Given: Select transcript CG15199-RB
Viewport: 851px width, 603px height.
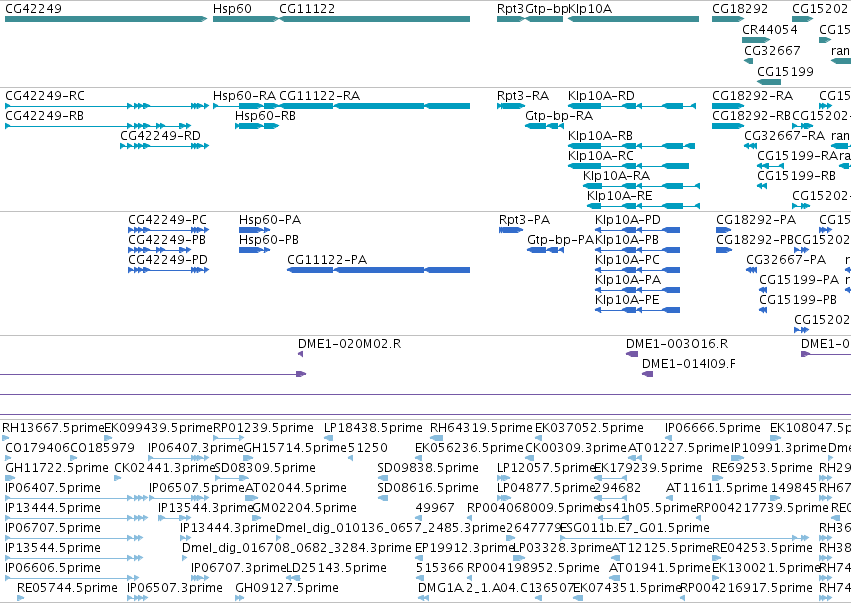Looking at the screenshot, I should (762, 186).
